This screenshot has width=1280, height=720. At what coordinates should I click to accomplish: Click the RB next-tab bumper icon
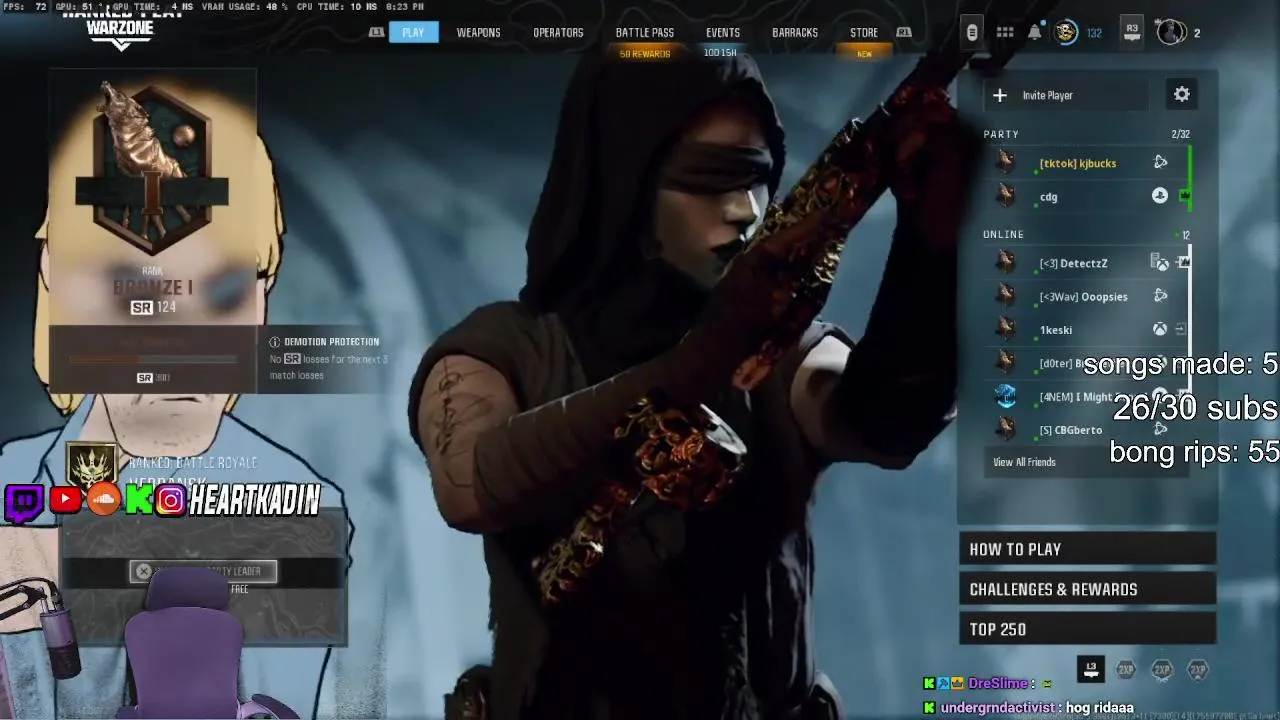click(x=904, y=32)
